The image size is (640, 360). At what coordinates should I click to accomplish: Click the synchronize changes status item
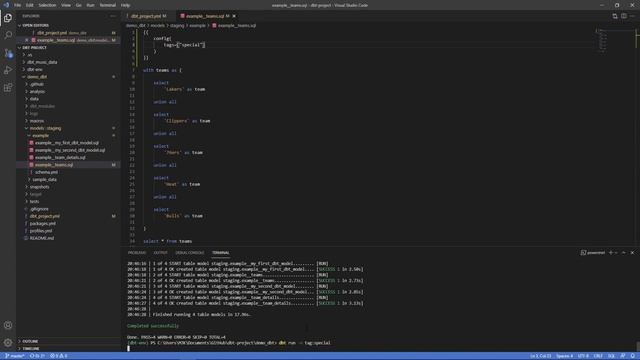click(37, 356)
